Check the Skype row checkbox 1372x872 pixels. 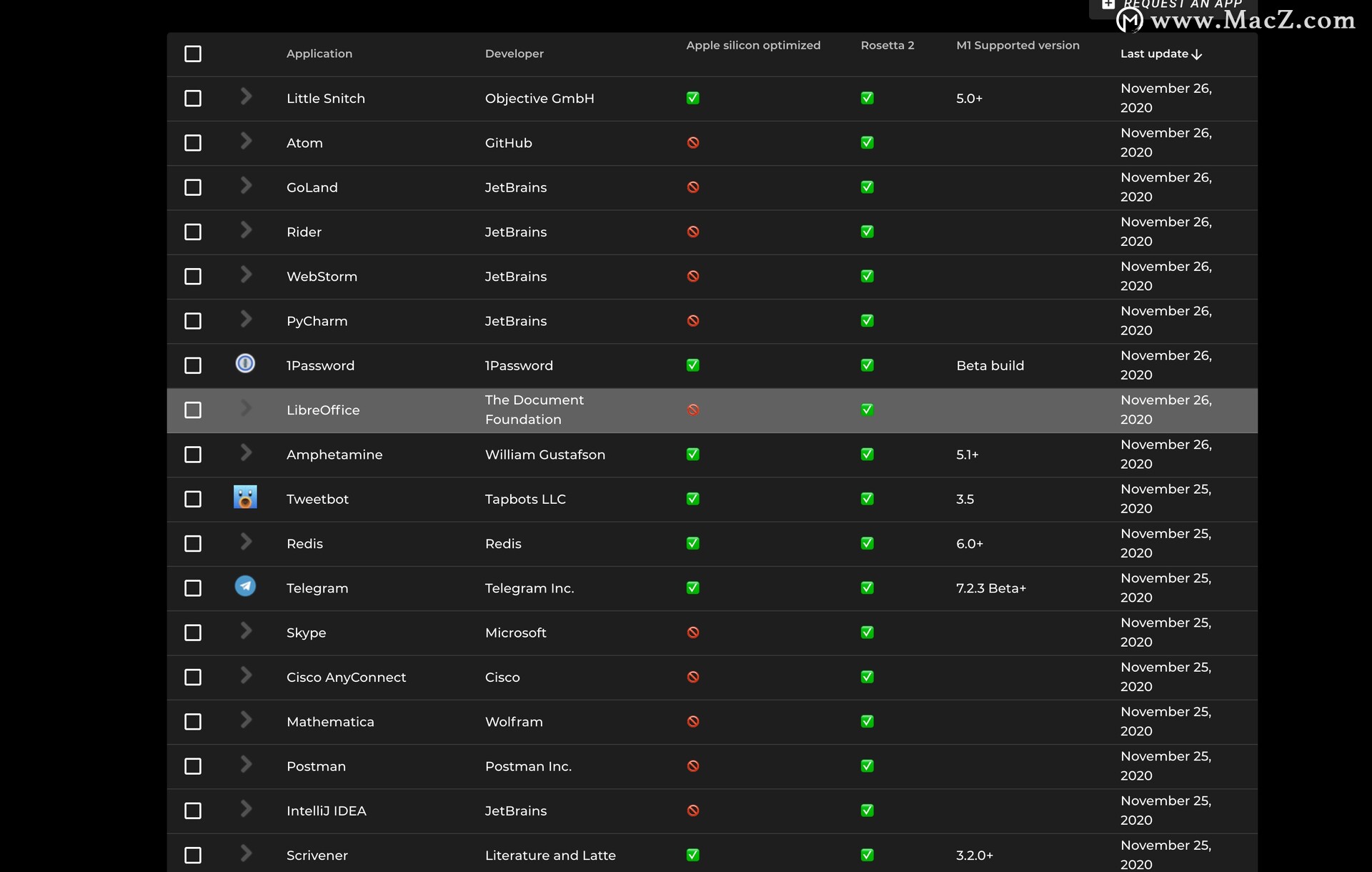[193, 633]
